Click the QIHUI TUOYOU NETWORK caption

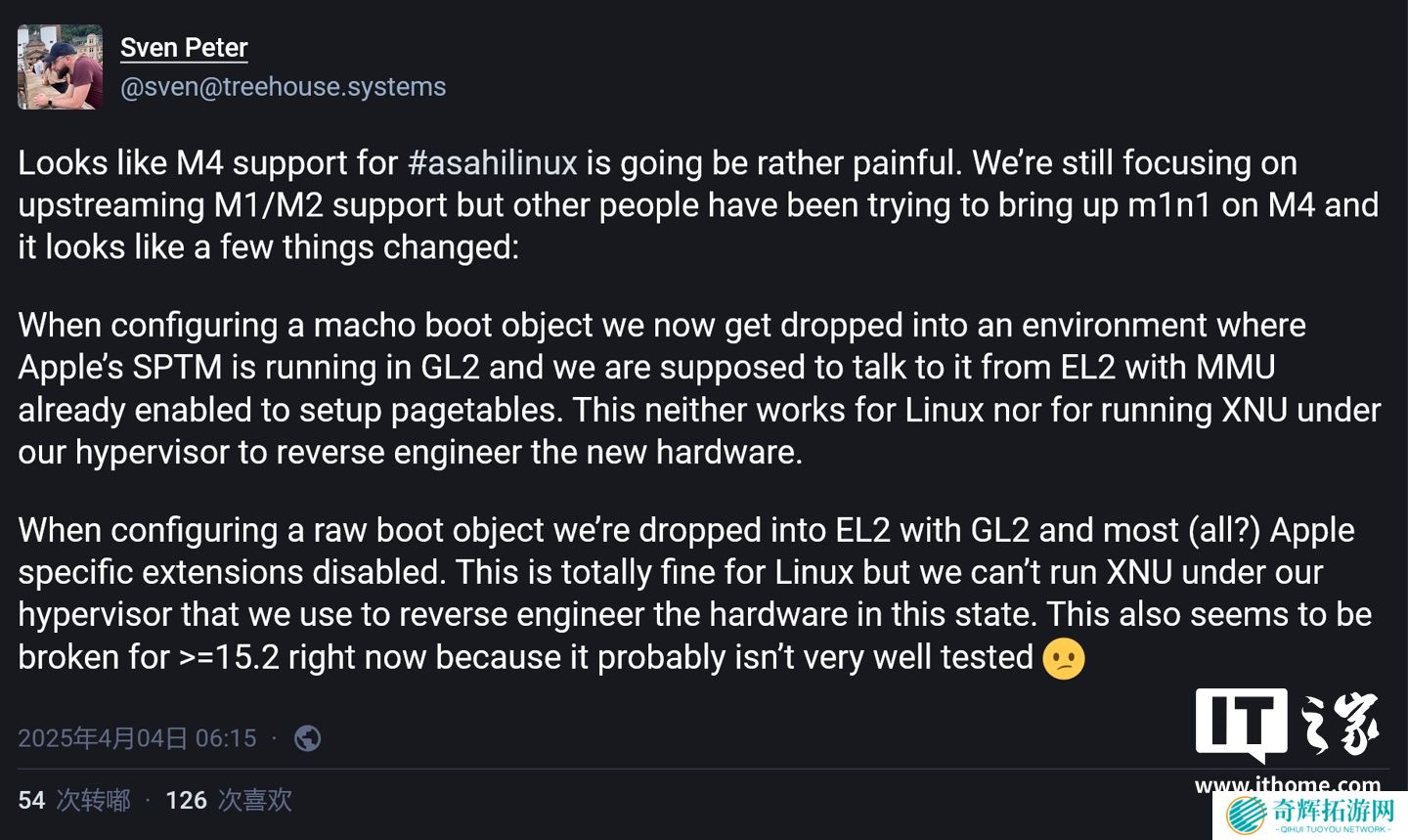tap(1333, 829)
